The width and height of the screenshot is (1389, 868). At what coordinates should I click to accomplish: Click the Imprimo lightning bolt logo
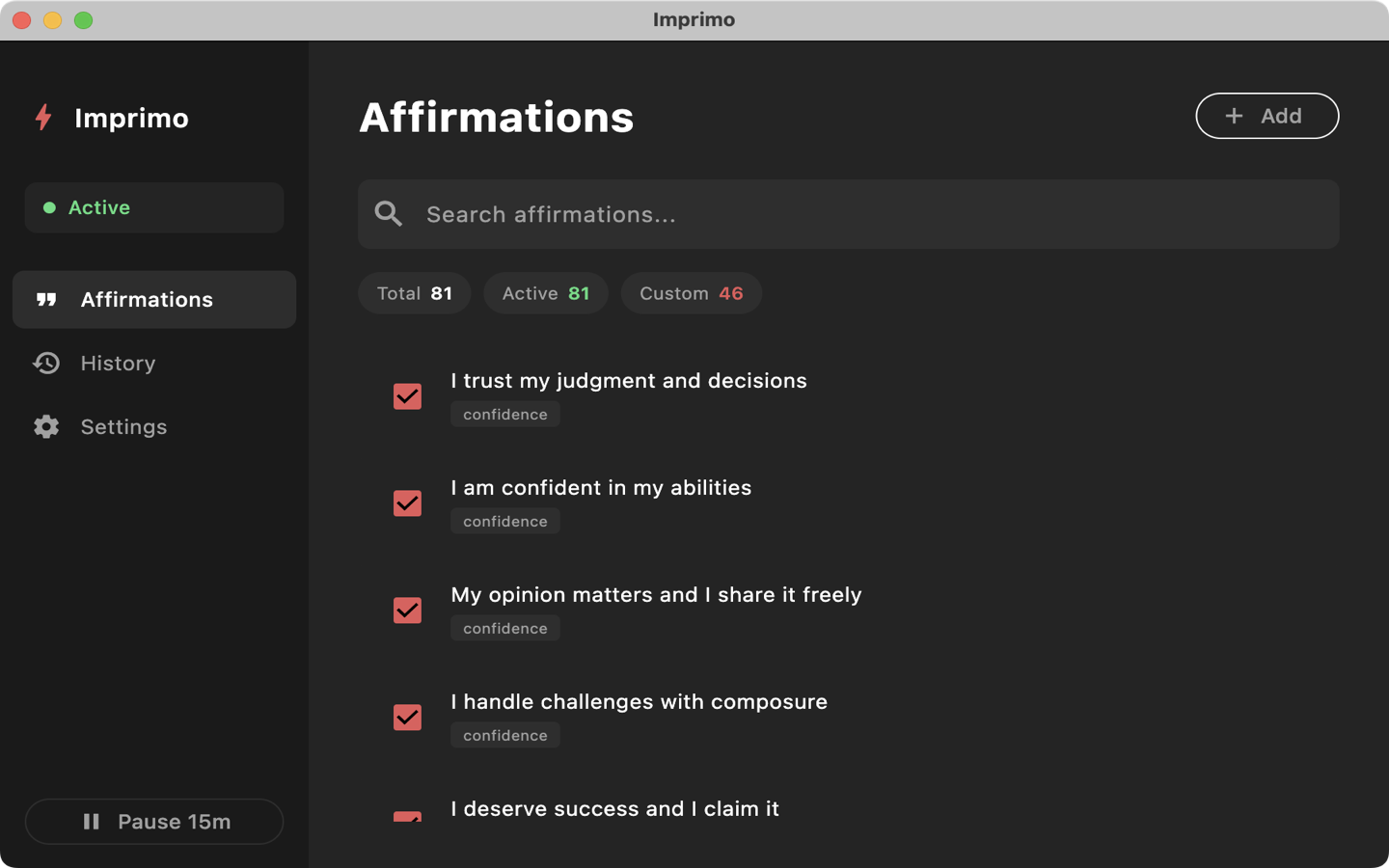tap(42, 118)
